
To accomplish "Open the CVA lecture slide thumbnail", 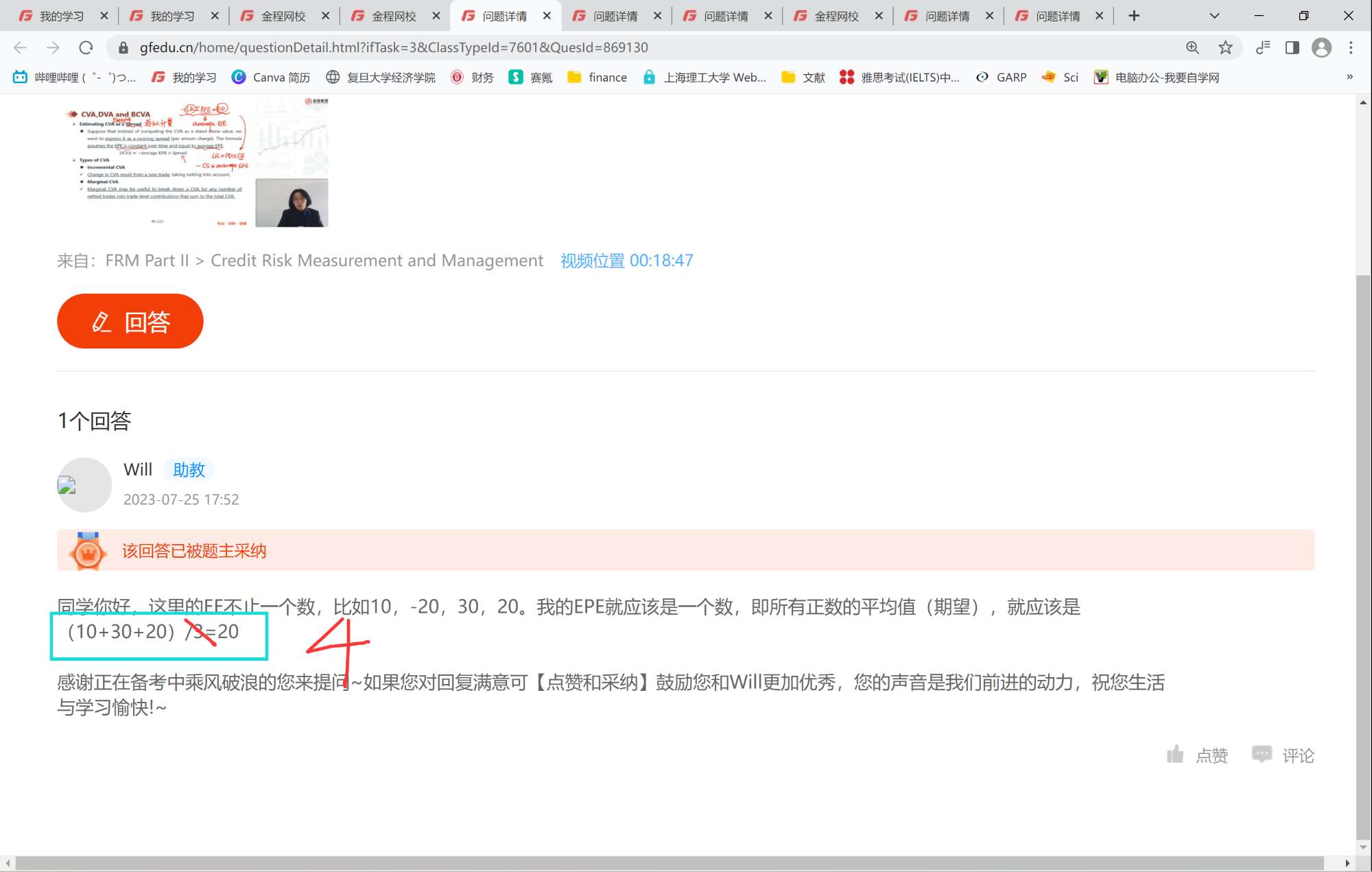I will coord(193,163).
